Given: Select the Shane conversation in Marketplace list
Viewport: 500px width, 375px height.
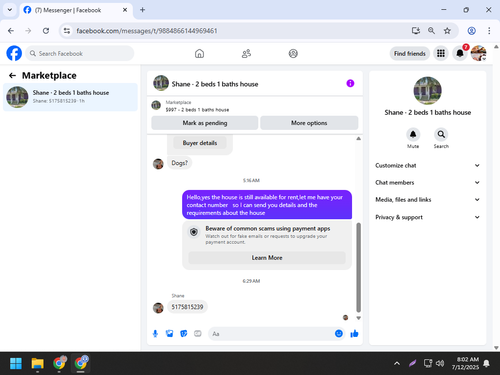Looking at the screenshot, I should pyautogui.click(x=70, y=97).
